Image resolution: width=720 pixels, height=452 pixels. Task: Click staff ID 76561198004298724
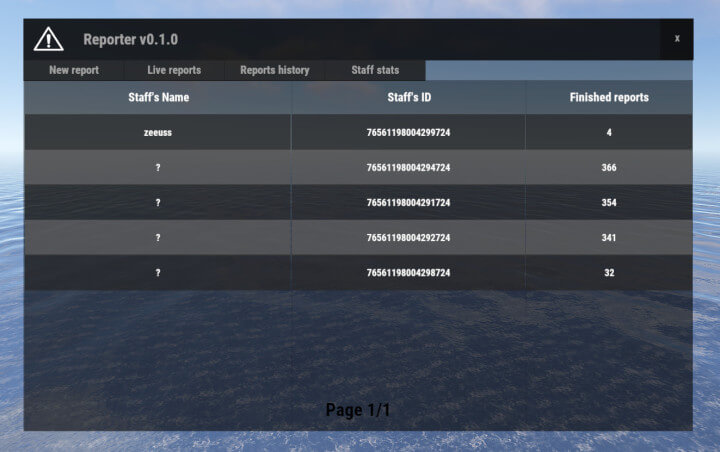(408, 272)
